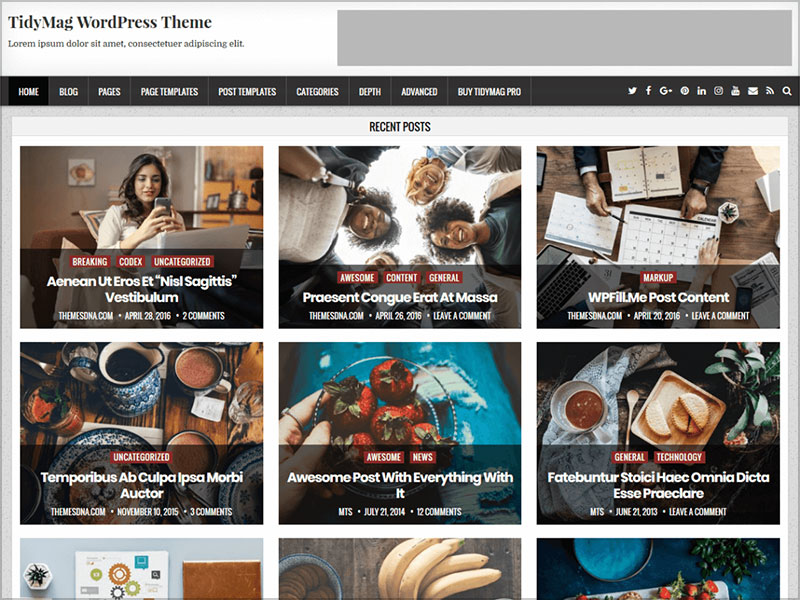Open the Breaking category tag
Viewport: 800px width, 600px height.
click(x=90, y=261)
